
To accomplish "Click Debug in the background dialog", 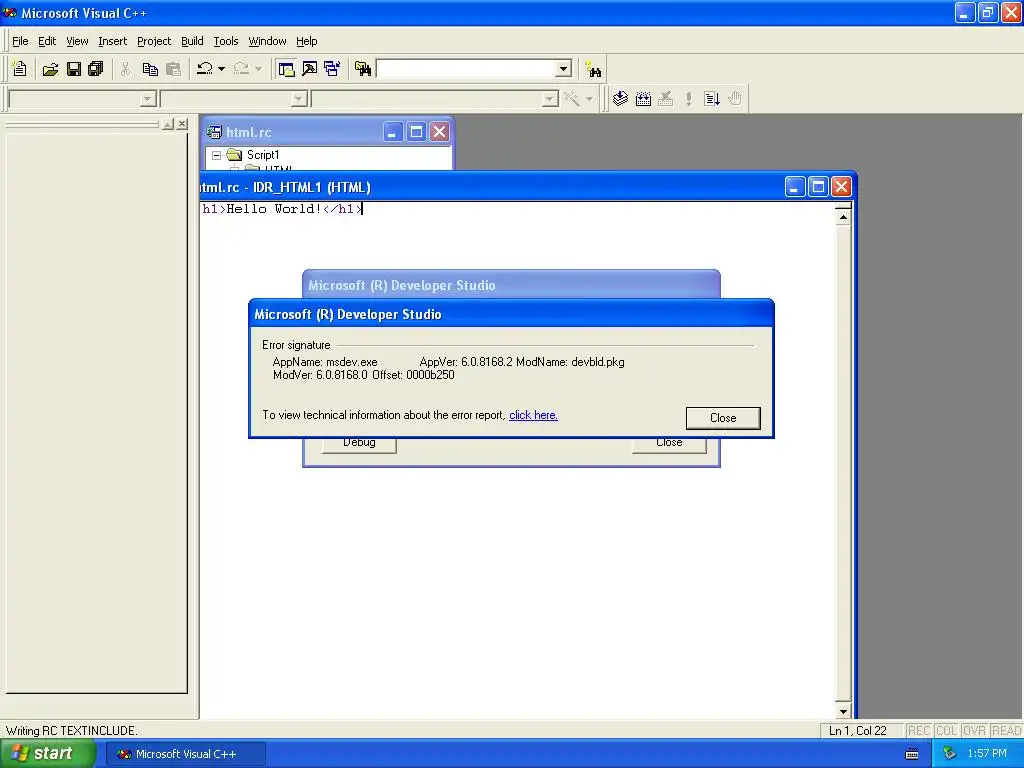I will pos(359,444).
